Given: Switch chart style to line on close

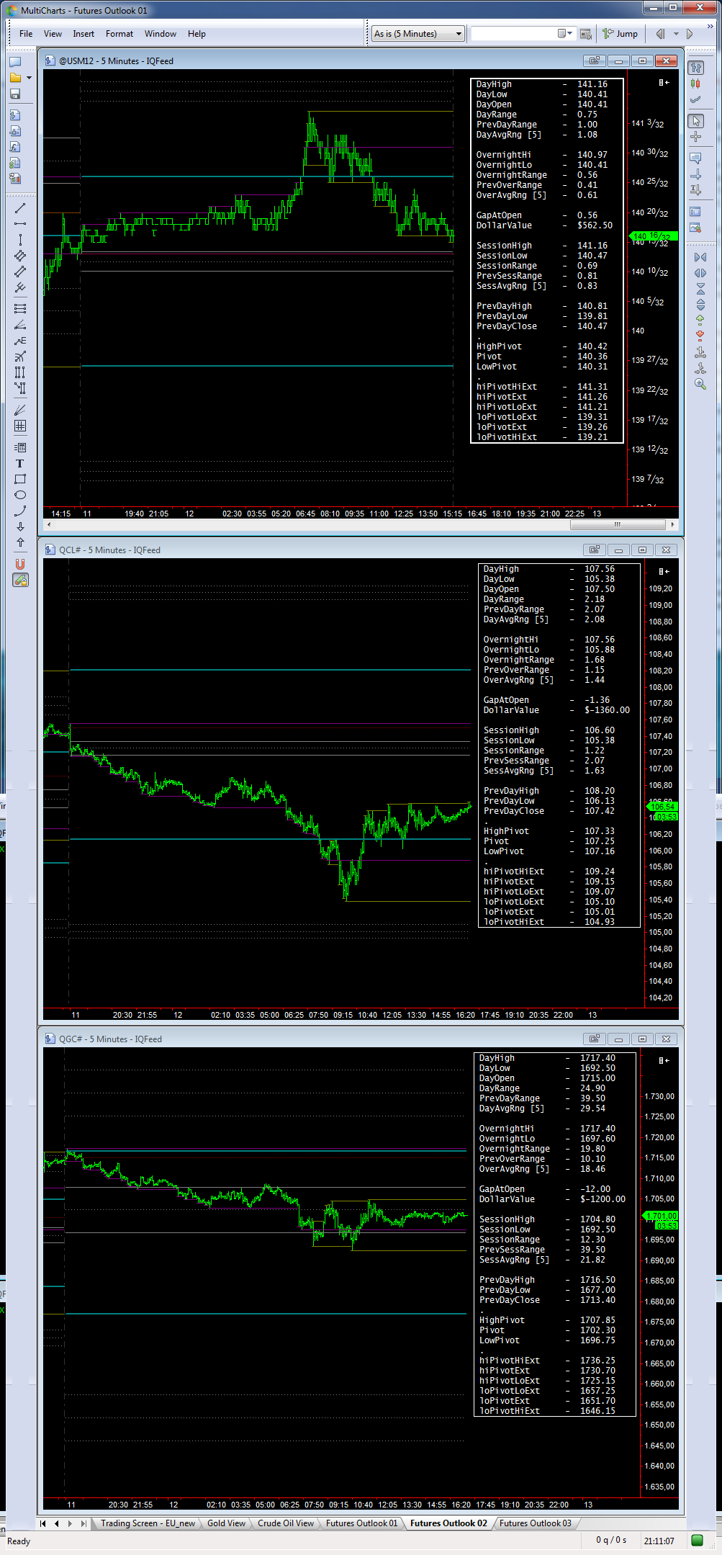Looking at the screenshot, I should point(696,99).
